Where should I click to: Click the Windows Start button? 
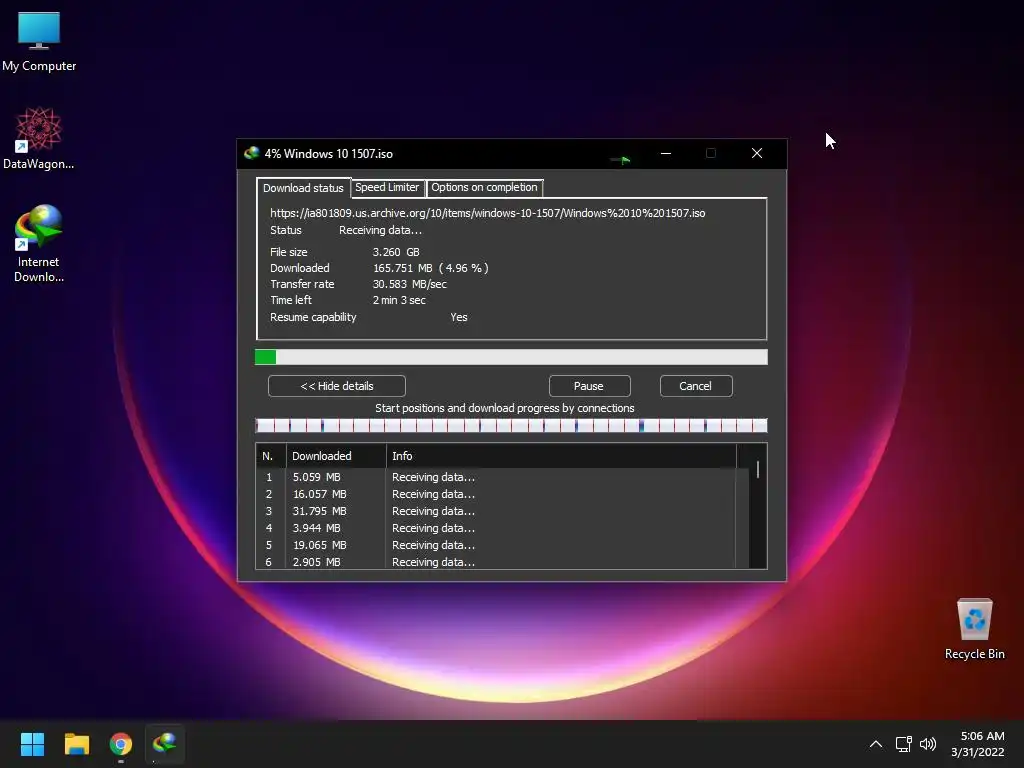[32, 744]
